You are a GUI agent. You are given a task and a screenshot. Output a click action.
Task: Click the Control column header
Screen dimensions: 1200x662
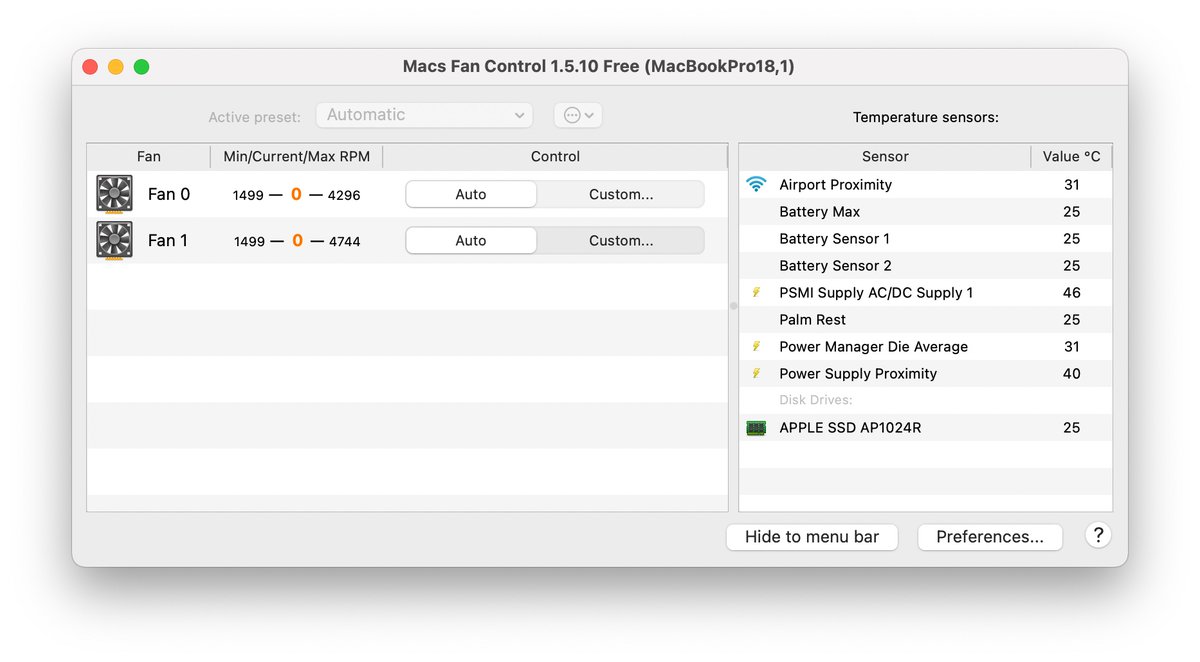555,156
